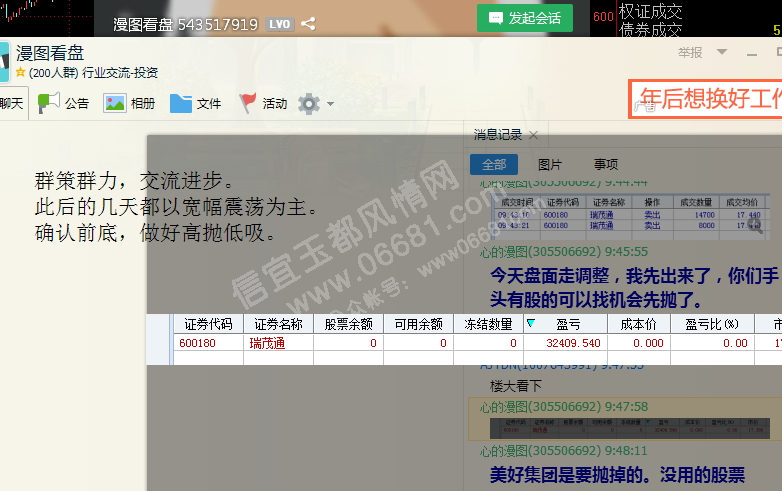Minimize the group chat window
Image resolution: width=782 pixels, height=491 pixels.
pyautogui.click(x=752, y=54)
